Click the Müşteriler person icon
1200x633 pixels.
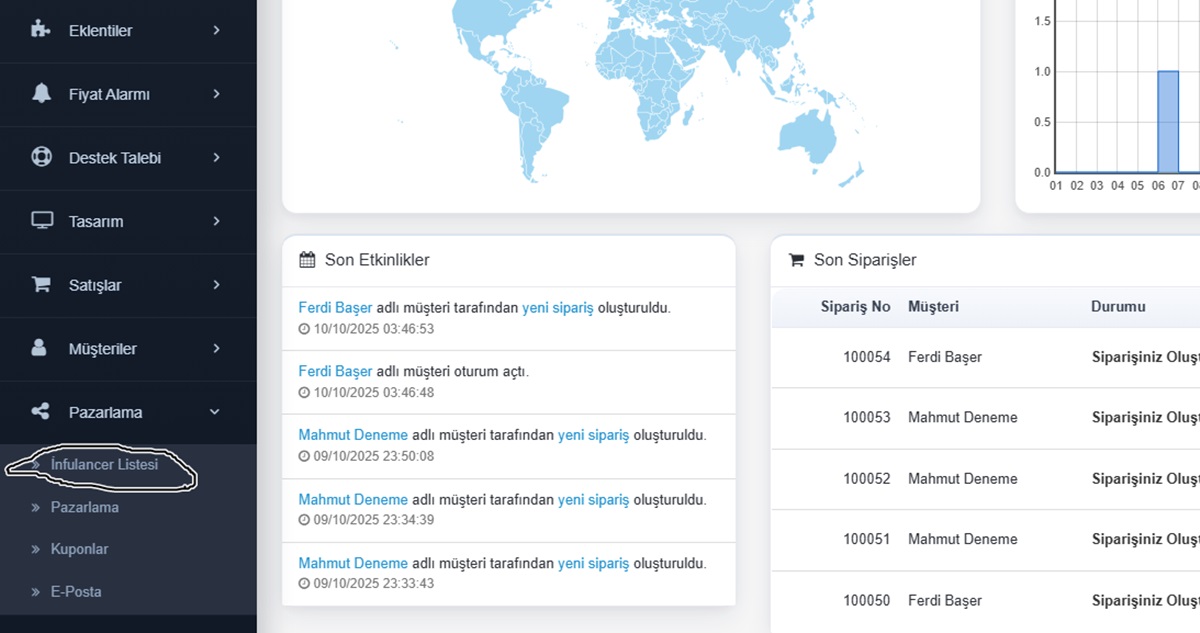40,348
